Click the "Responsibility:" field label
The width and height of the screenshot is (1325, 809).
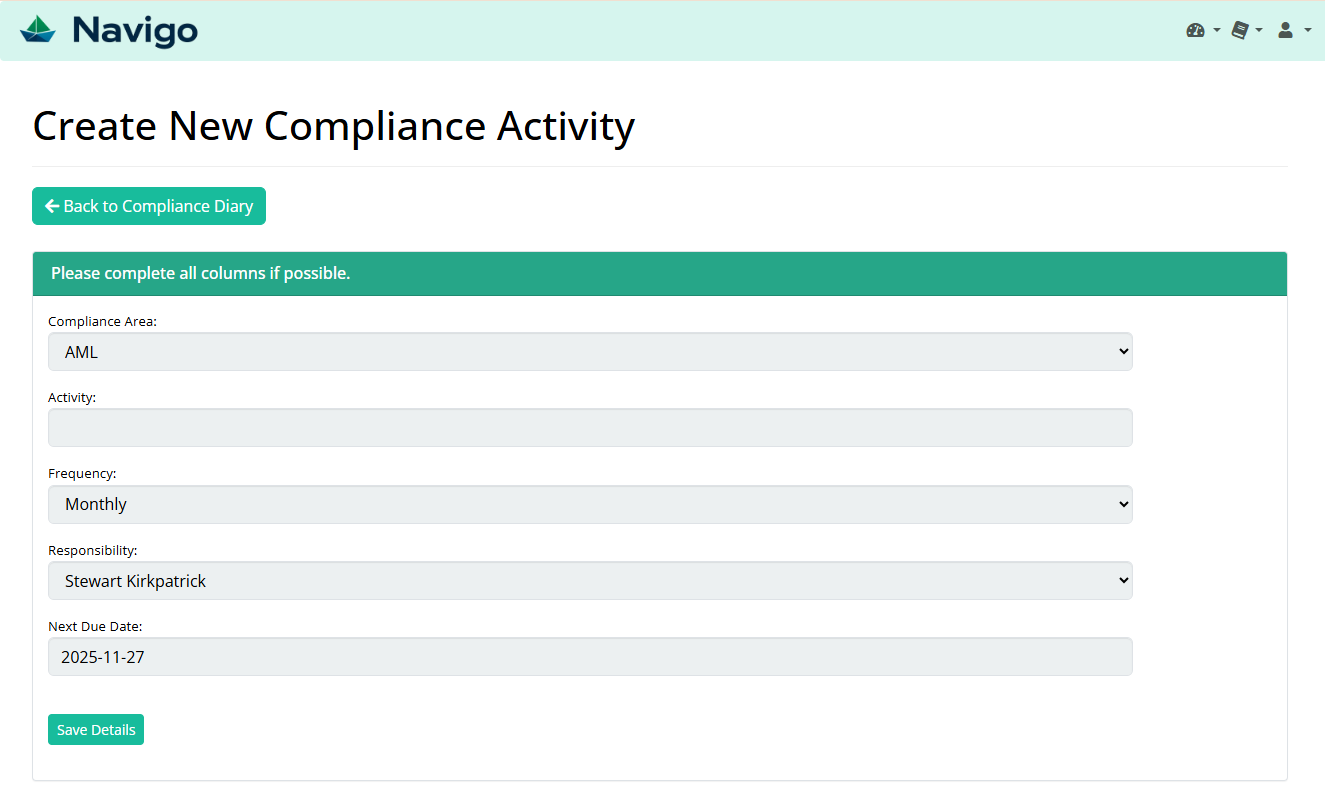[93, 550]
